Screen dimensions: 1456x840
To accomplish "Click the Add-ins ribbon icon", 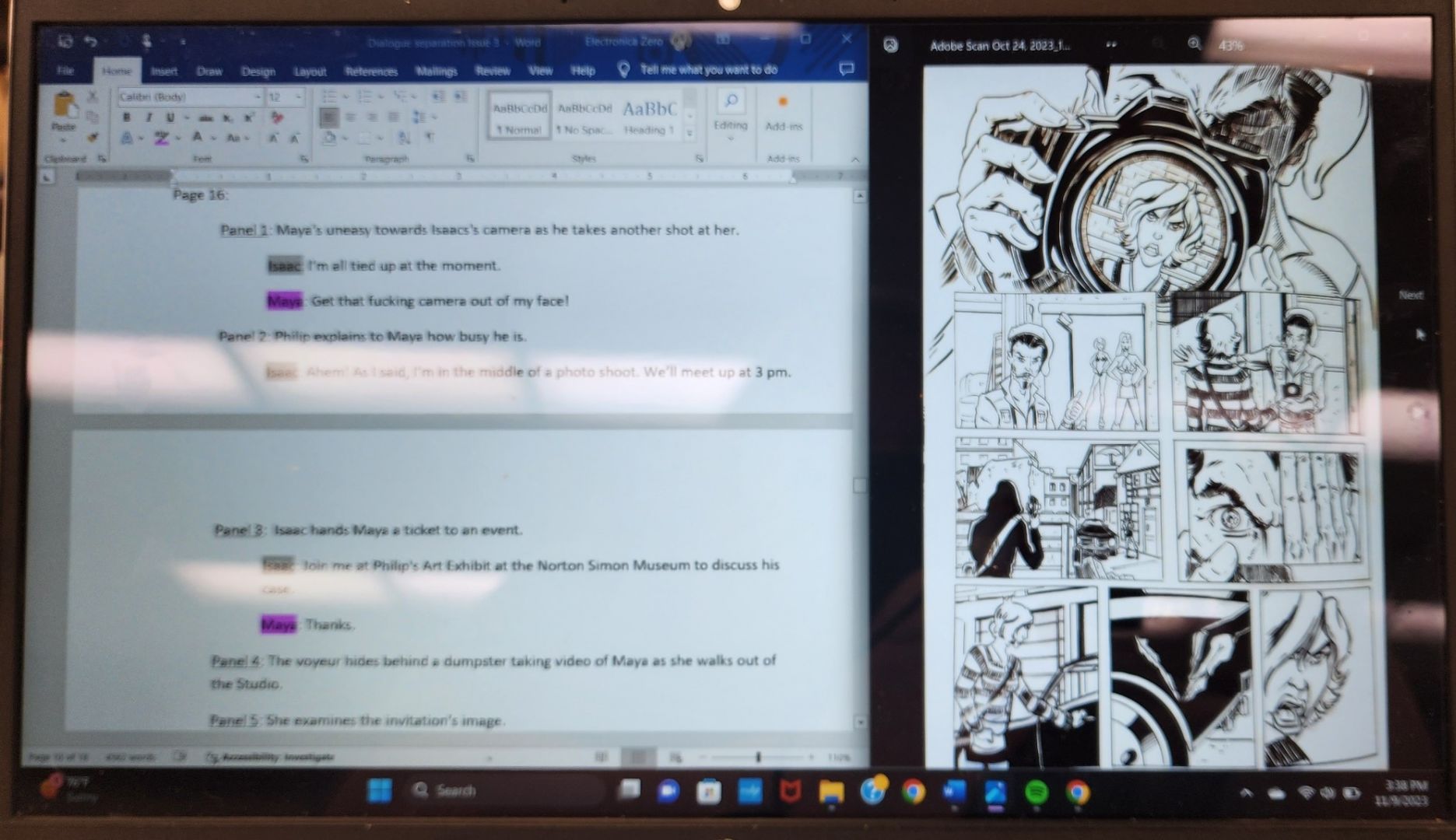I will pos(783,113).
